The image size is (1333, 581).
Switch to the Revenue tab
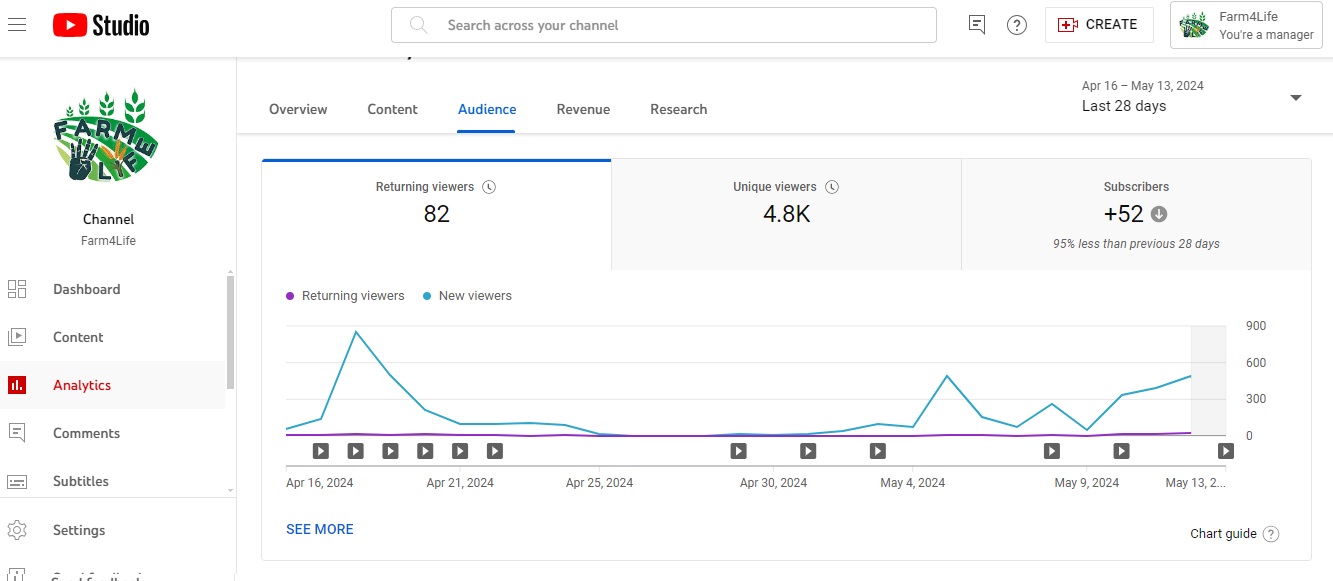(x=583, y=109)
